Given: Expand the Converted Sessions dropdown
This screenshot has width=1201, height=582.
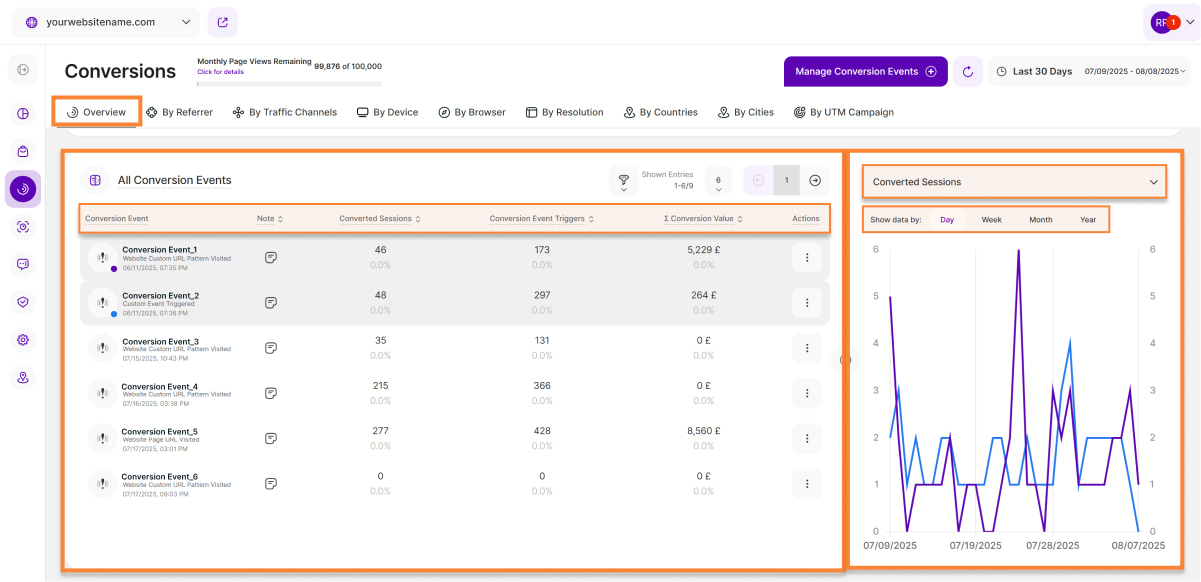Looking at the screenshot, I should coord(1014,182).
